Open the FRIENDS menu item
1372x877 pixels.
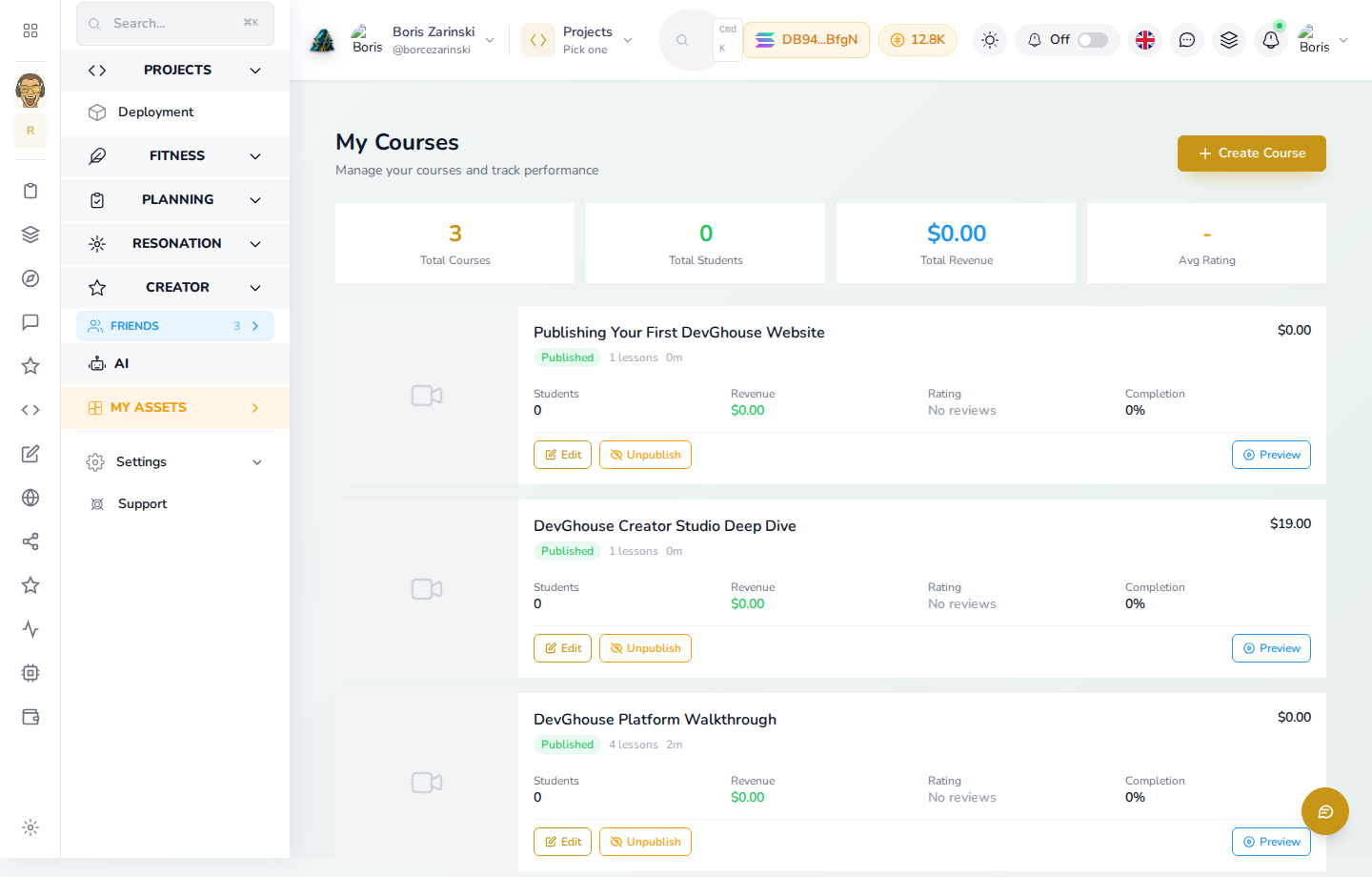pyautogui.click(x=175, y=326)
